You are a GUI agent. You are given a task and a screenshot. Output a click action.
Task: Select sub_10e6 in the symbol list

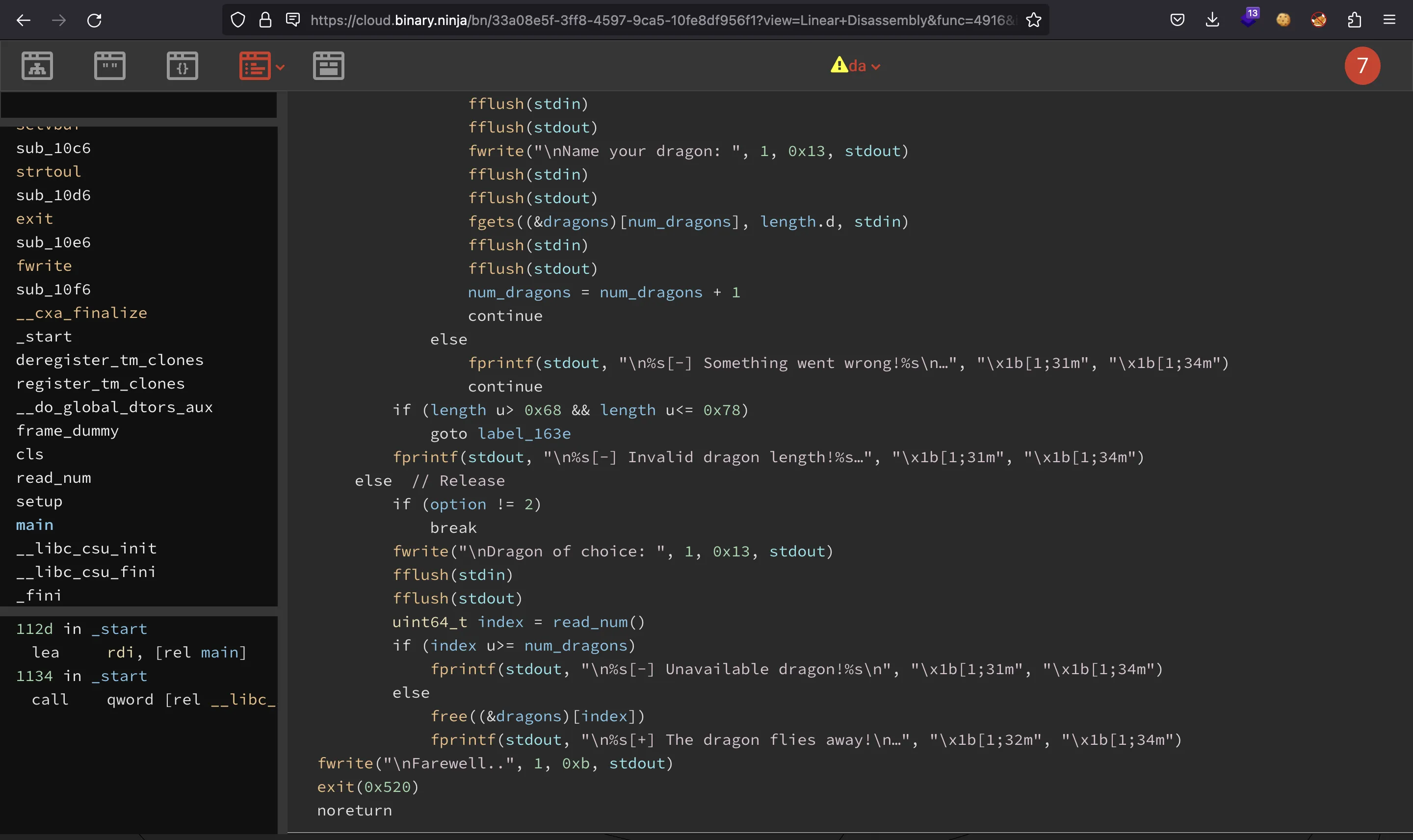(53, 242)
